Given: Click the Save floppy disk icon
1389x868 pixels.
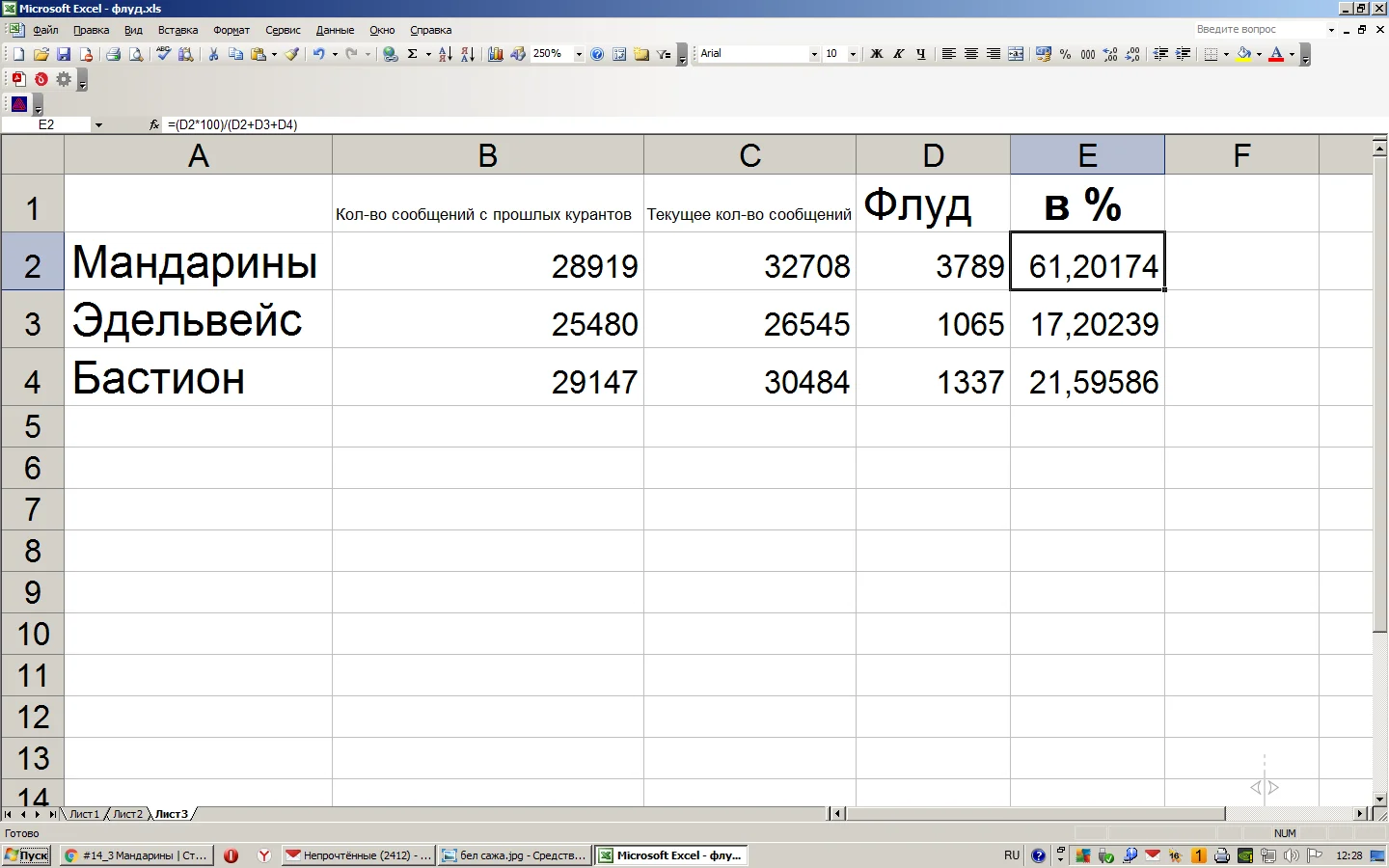Looking at the screenshot, I should point(64,54).
